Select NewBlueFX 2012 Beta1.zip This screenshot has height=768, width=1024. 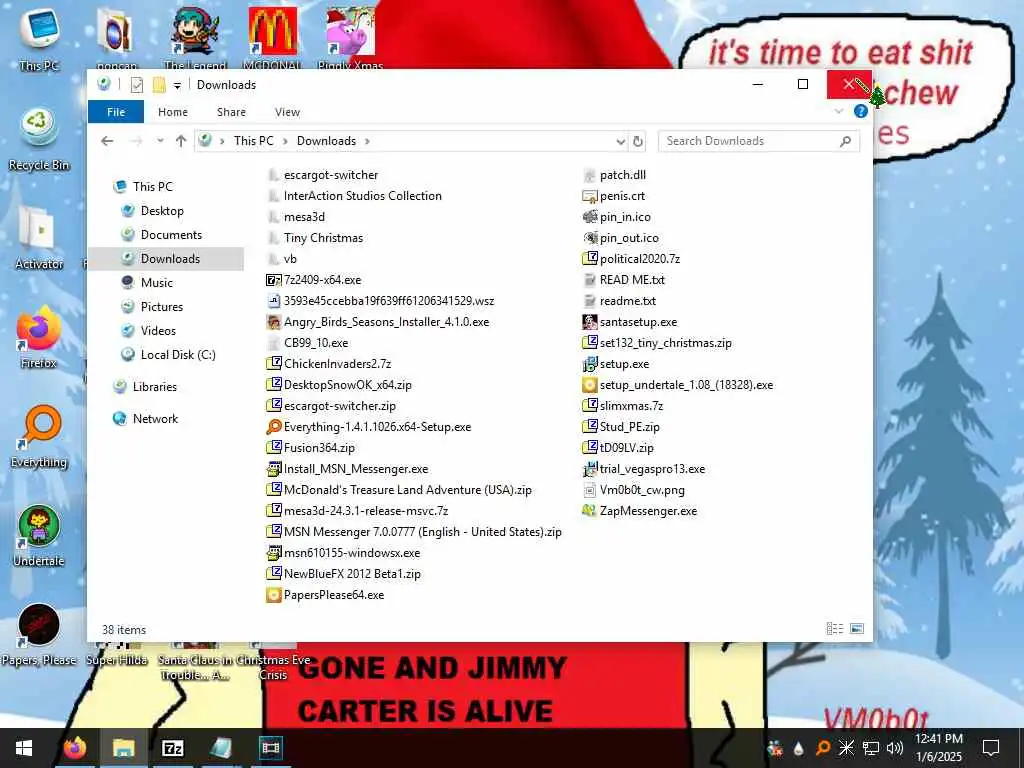(344, 574)
